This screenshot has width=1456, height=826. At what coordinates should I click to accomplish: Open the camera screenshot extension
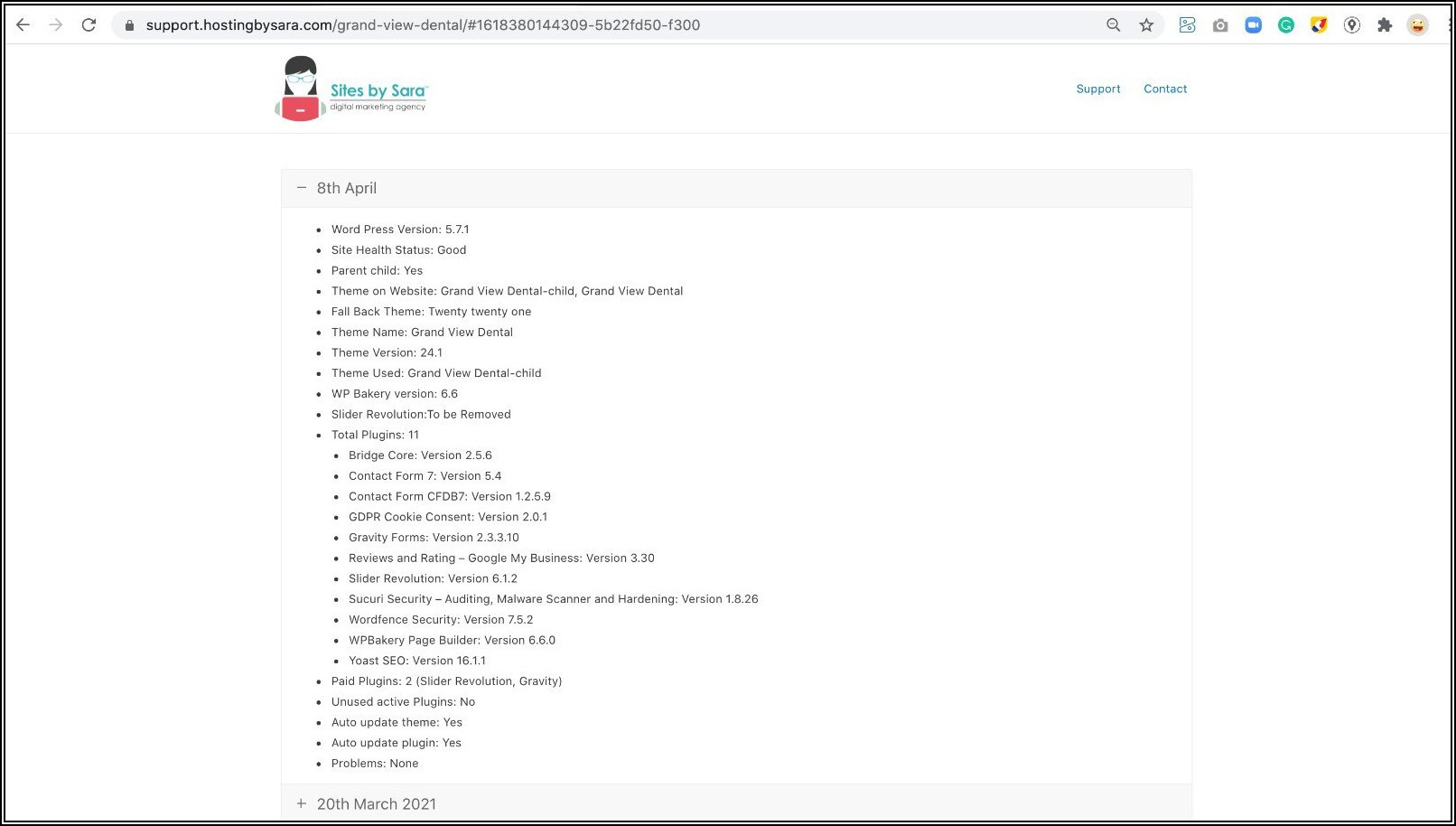[1220, 25]
